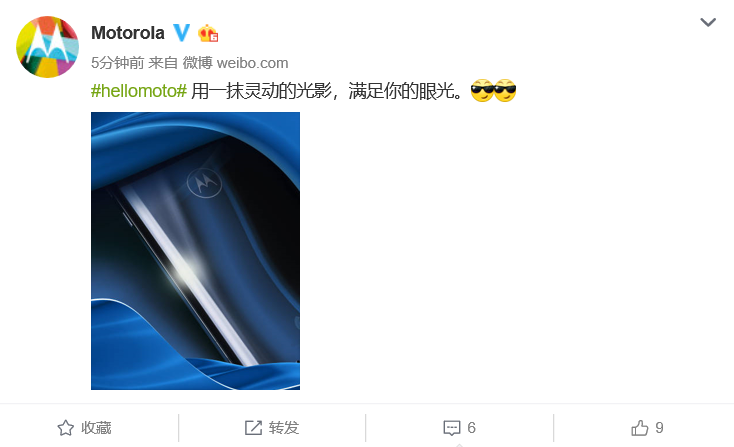Click the blue V verified badge

tap(182, 33)
